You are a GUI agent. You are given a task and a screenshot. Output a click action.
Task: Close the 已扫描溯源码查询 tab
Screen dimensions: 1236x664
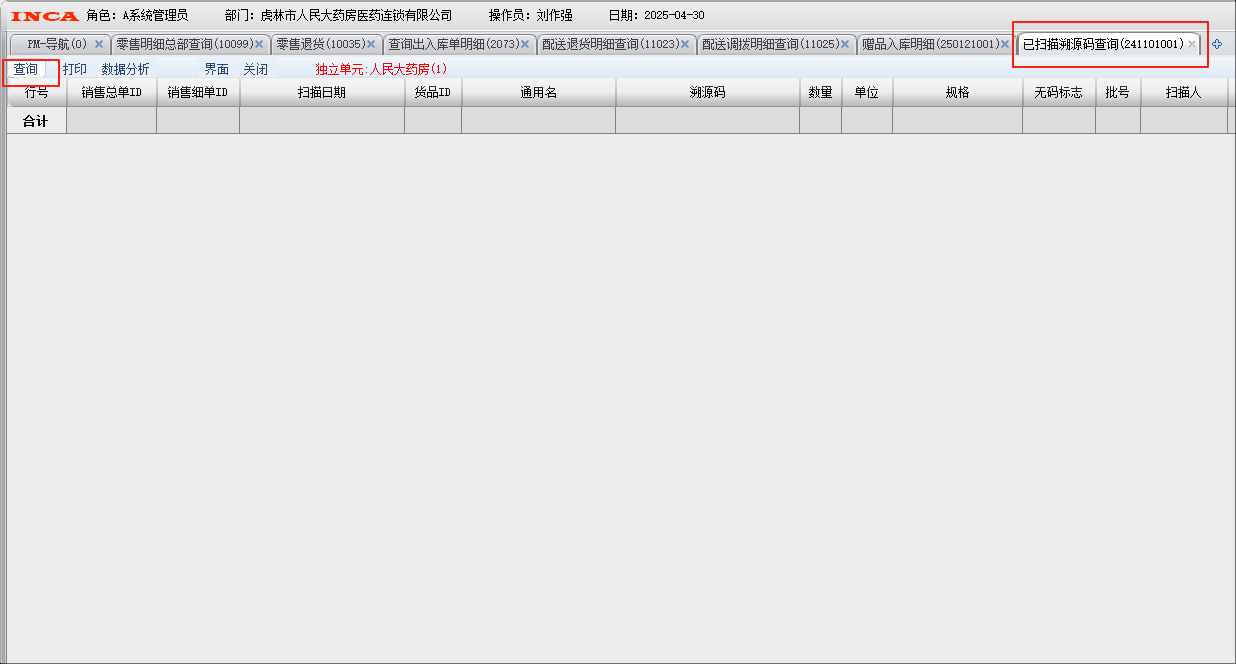1192,44
